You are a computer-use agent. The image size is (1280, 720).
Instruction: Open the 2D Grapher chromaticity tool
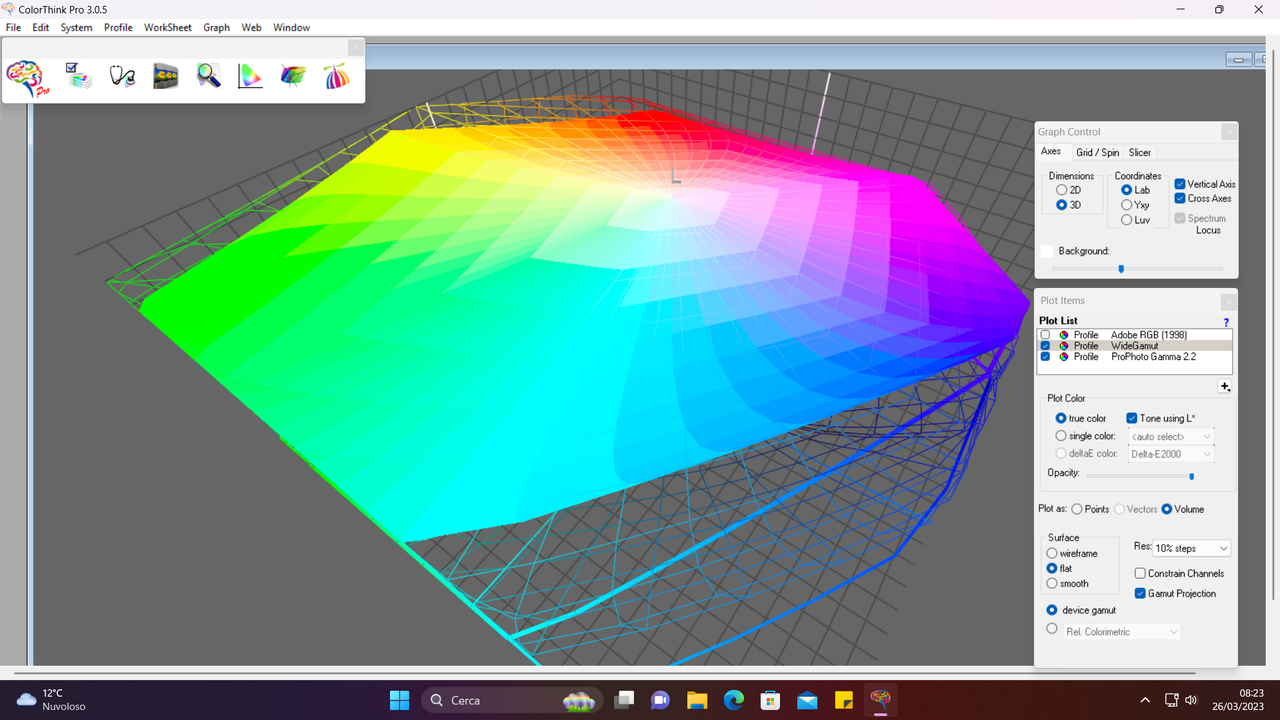point(250,75)
